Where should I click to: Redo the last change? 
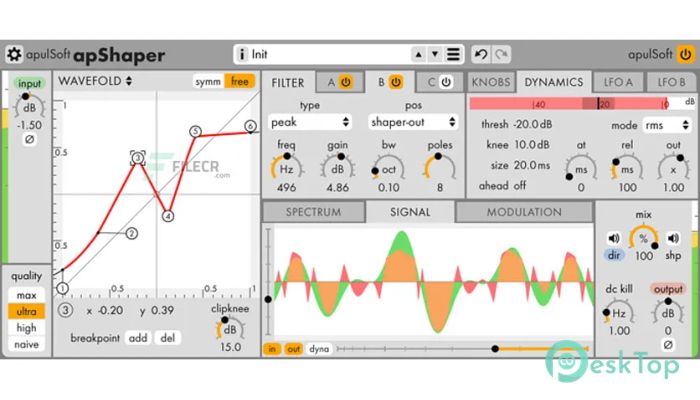point(502,54)
